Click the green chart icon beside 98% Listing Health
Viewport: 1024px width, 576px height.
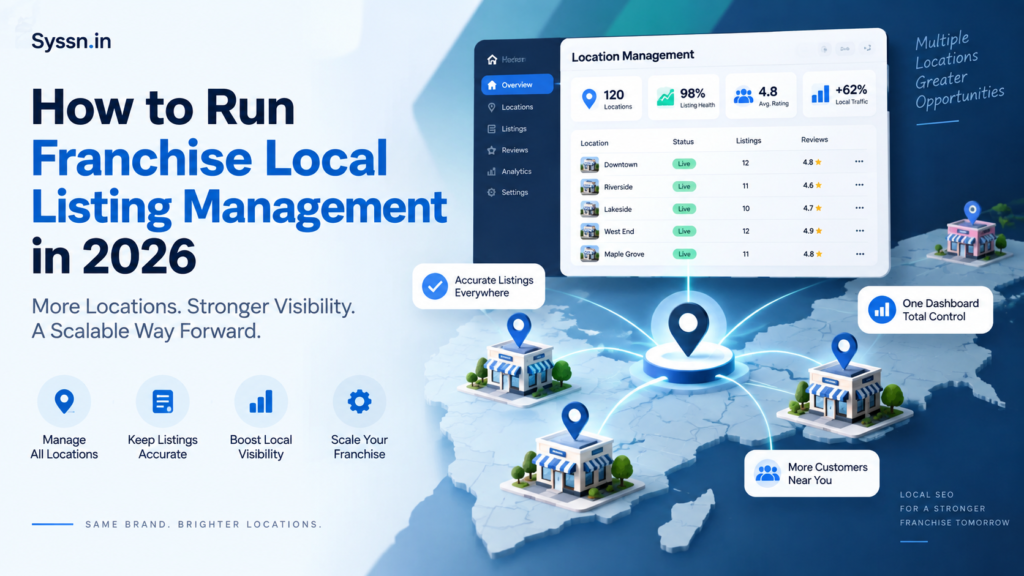(x=665, y=97)
